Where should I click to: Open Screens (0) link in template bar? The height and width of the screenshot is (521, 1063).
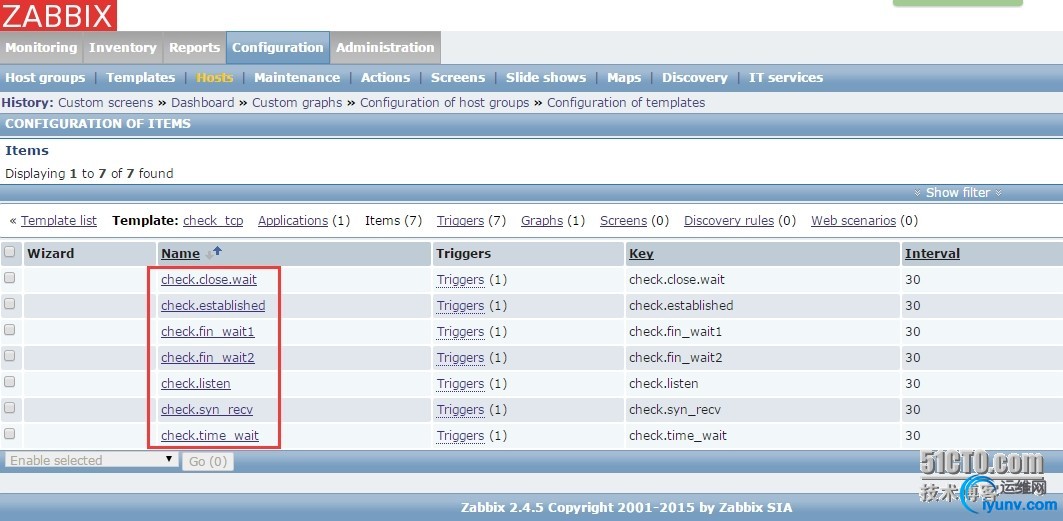[x=624, y=220]
